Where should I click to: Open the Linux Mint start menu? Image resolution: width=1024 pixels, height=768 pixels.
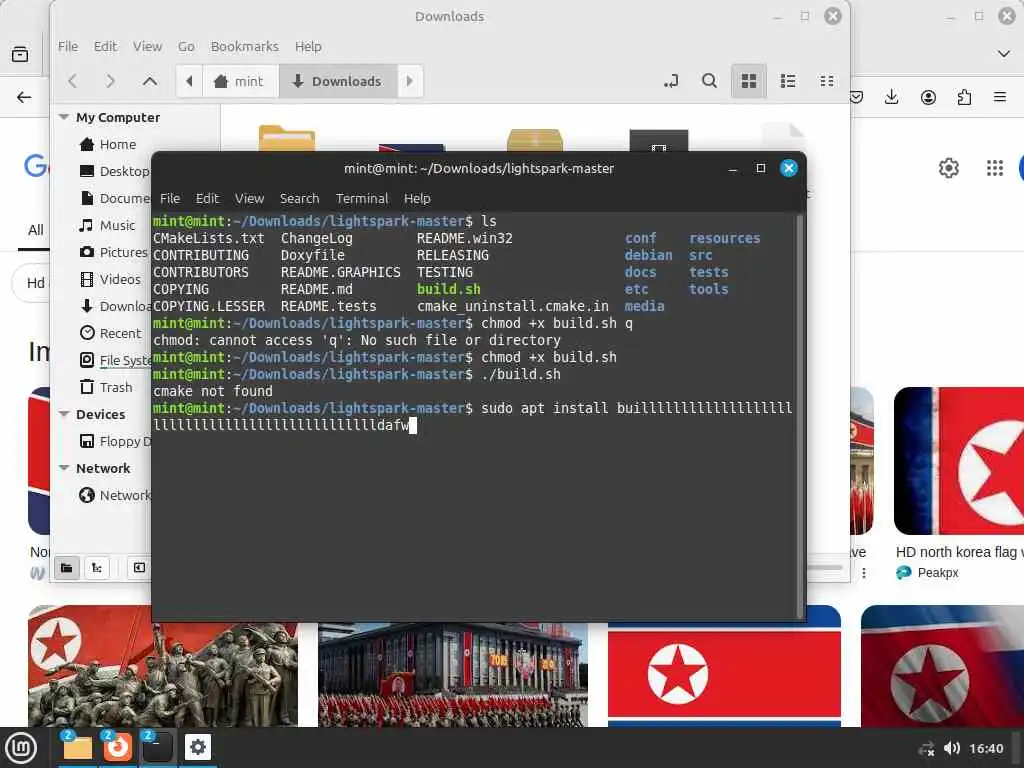[21, 748]
